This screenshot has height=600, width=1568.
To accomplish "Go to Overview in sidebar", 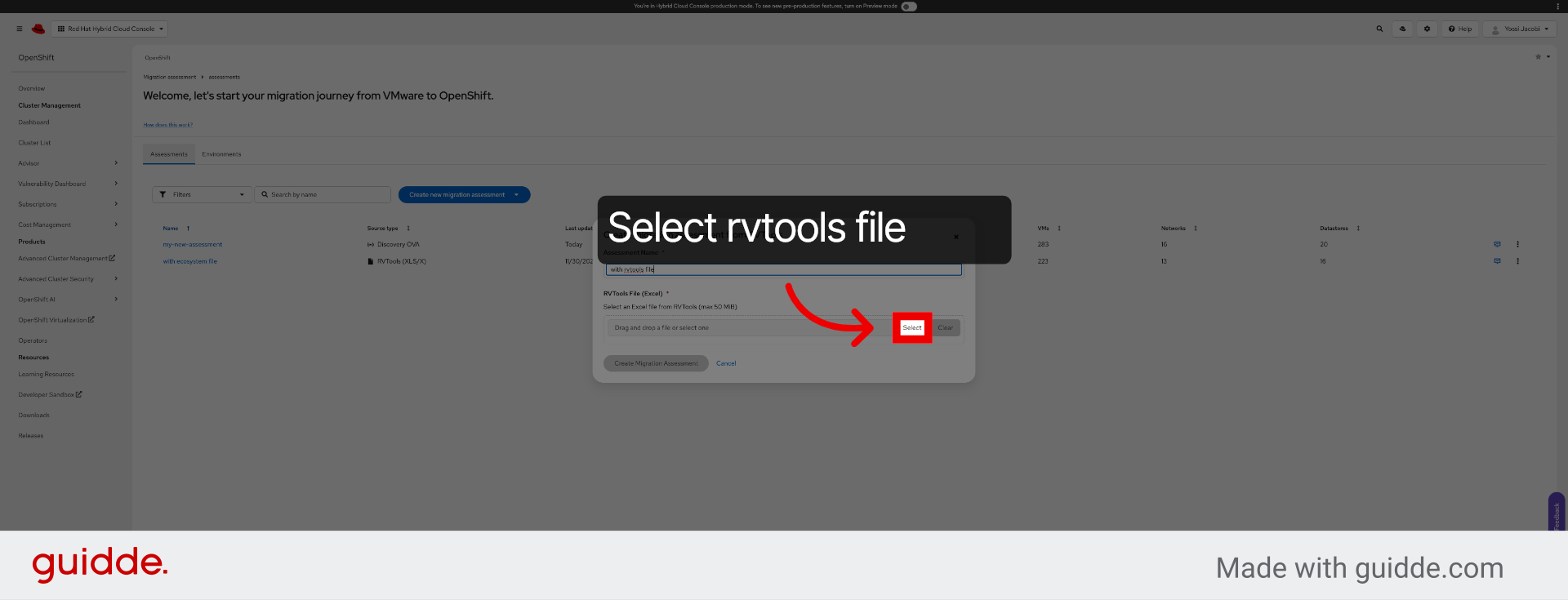I will [32, 88].
